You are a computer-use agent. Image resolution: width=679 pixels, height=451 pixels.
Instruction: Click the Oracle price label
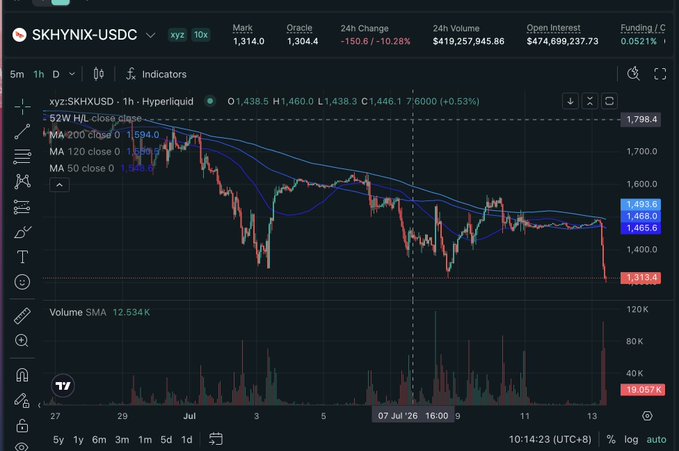299,28
